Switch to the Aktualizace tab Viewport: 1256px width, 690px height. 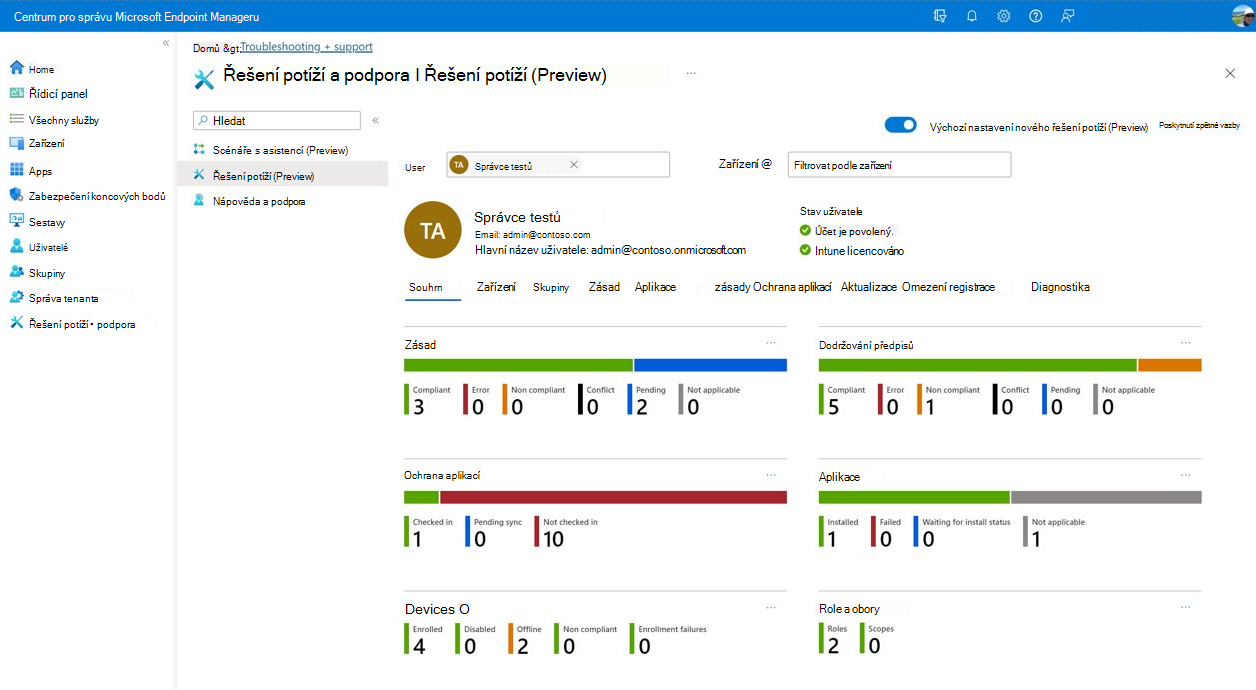coord(869,287)
